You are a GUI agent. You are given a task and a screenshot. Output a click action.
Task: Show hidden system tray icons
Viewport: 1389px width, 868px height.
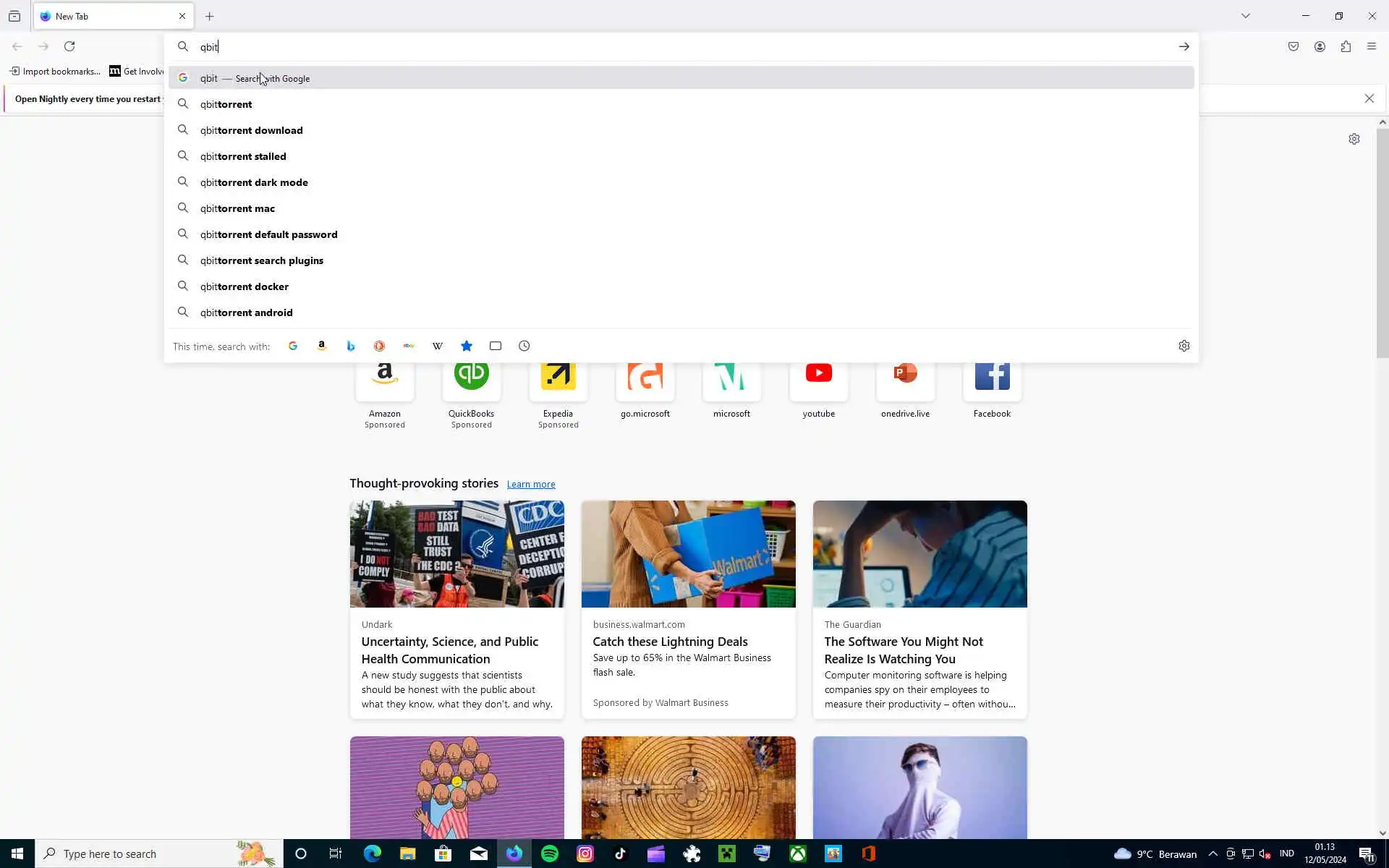pyautogui.click(x=1212, y=854)
